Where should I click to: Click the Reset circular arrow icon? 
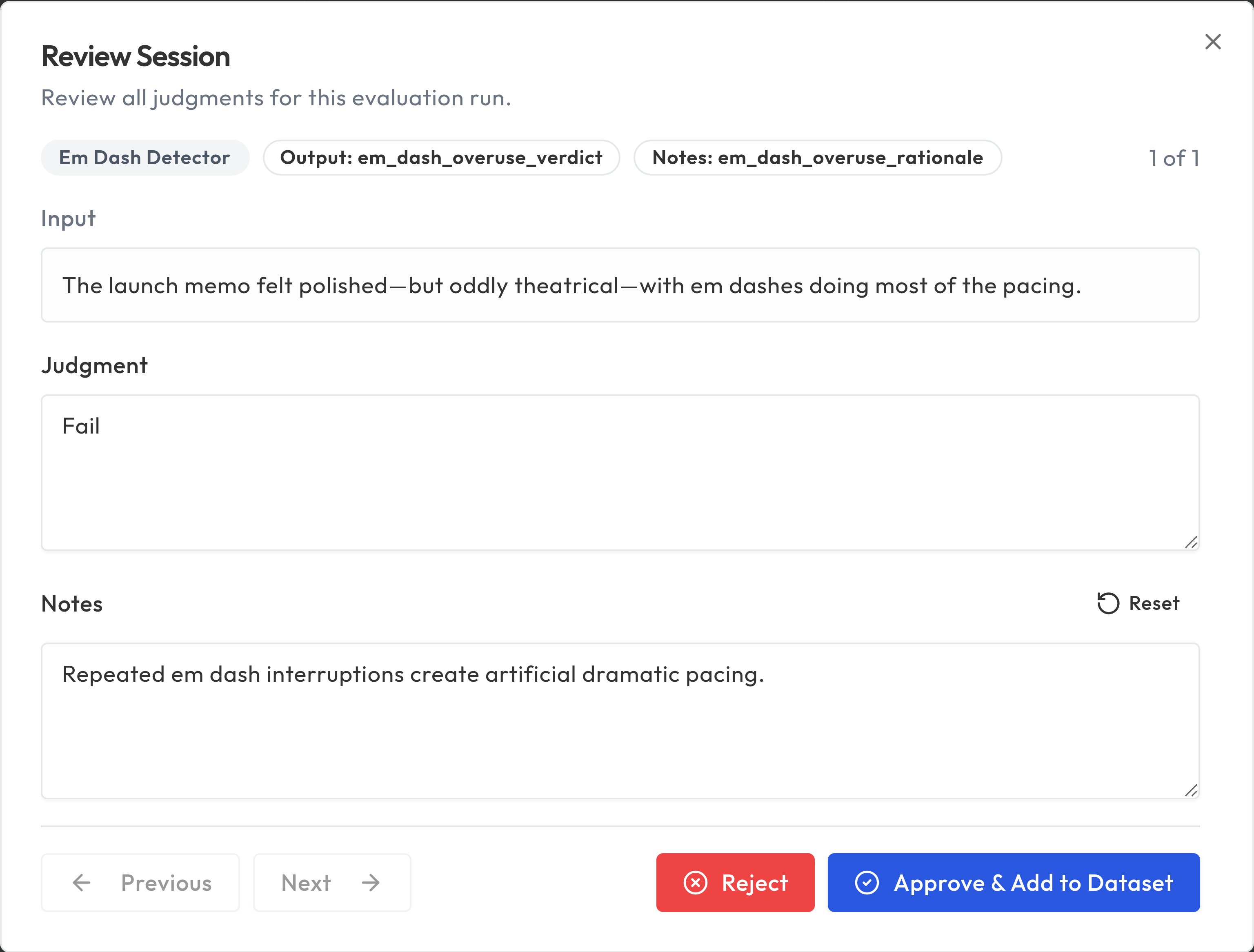pyautogui.click(x=1108, y=603)
